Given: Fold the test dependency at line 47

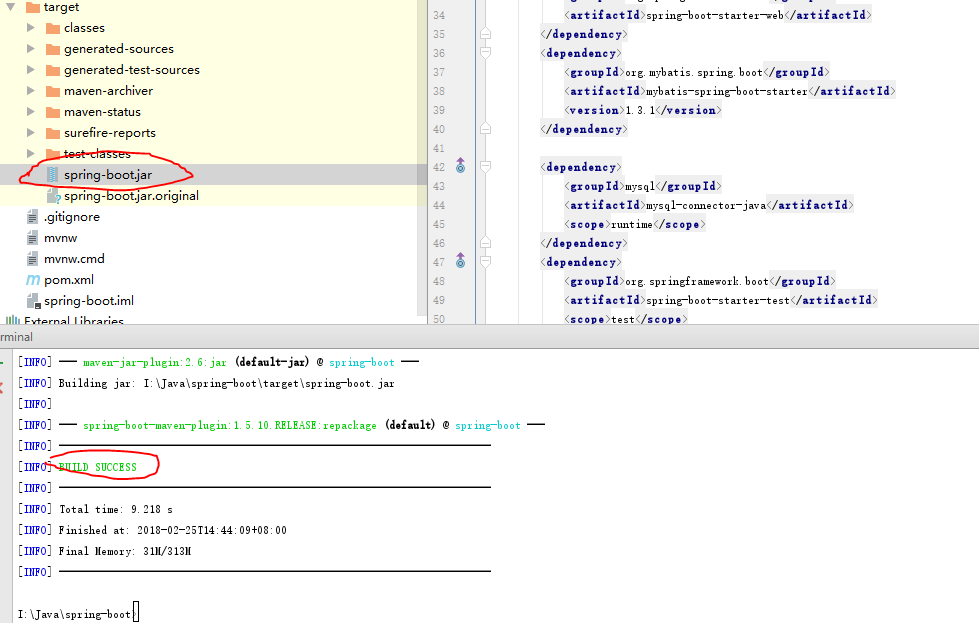Looking at the screenshot, I should (485, 262).
